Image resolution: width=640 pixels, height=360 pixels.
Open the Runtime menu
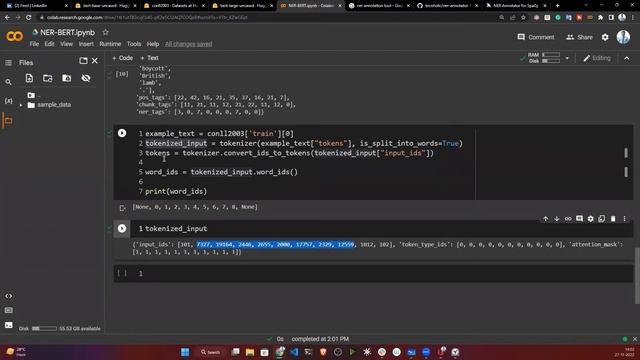tap(110, 44)
